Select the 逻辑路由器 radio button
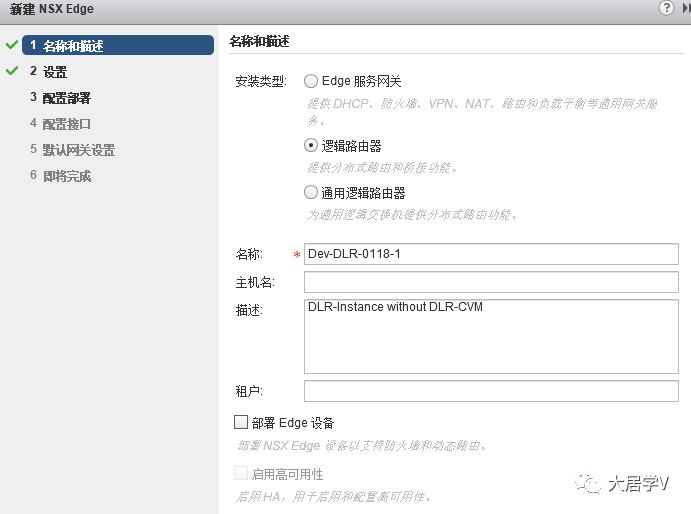Image resolution: width=691 pixels, height=514 pixels. 311,145
